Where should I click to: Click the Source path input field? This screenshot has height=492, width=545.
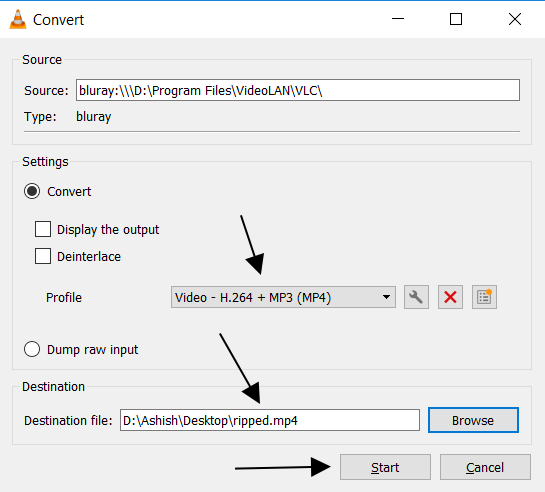tap(298, 90)
